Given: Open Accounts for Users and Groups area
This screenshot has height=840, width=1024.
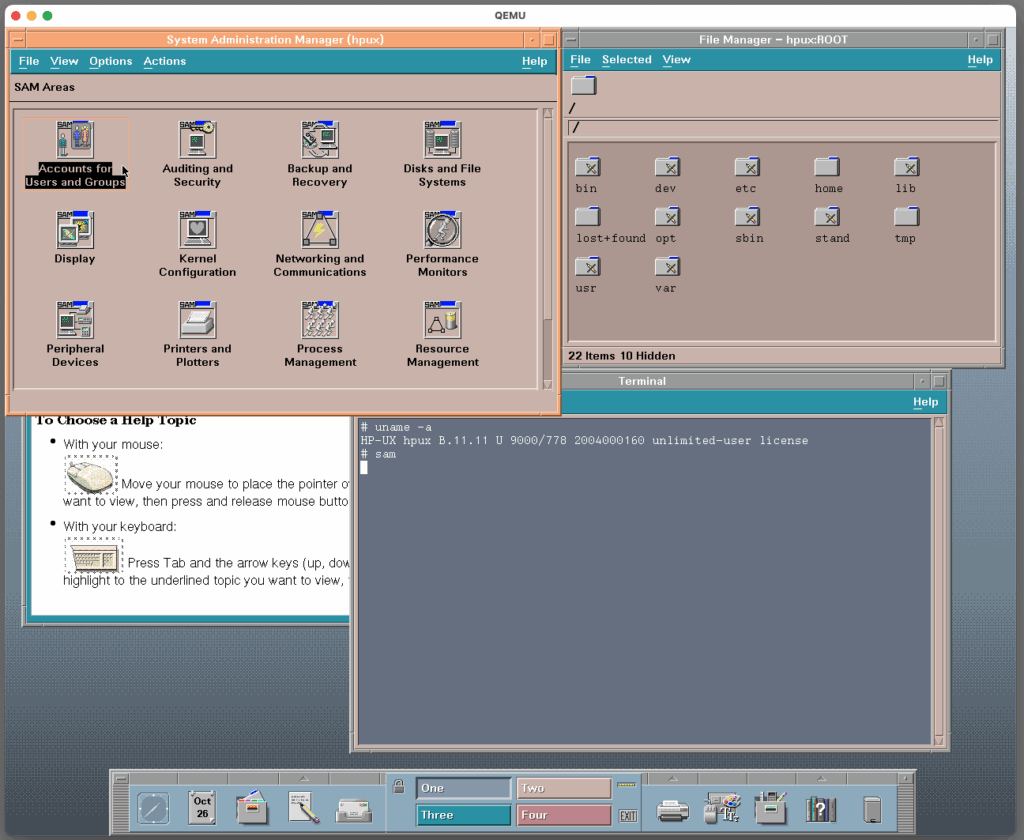Looking at the screenshot, I should pyautogui.click(x=75, y=141).
